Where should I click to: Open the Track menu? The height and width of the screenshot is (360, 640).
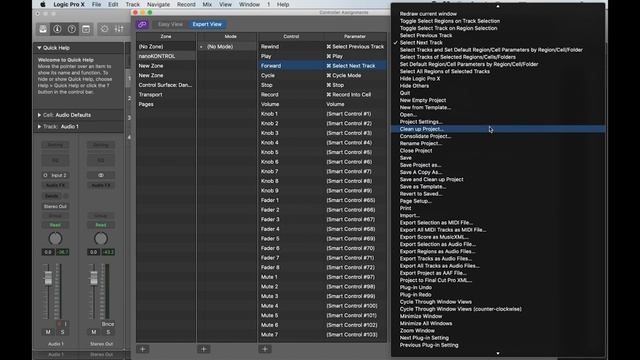pos(133,4)
